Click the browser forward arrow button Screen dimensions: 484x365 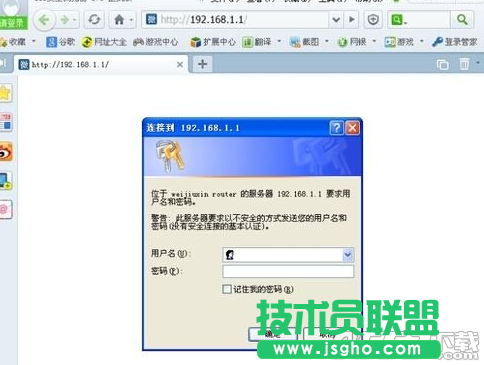pos(65,20)
